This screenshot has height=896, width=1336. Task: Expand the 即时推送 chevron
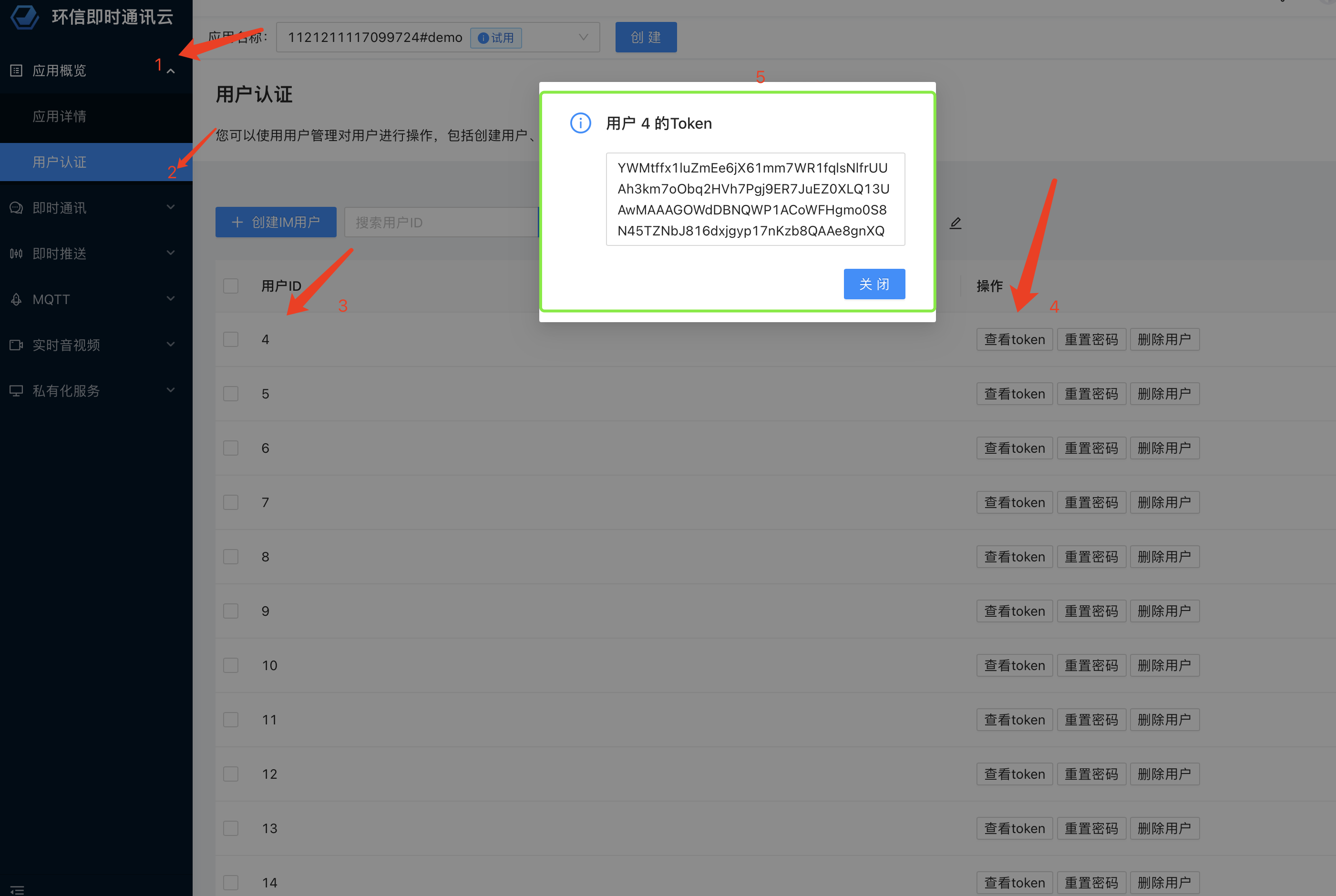[x=170, y=253]
